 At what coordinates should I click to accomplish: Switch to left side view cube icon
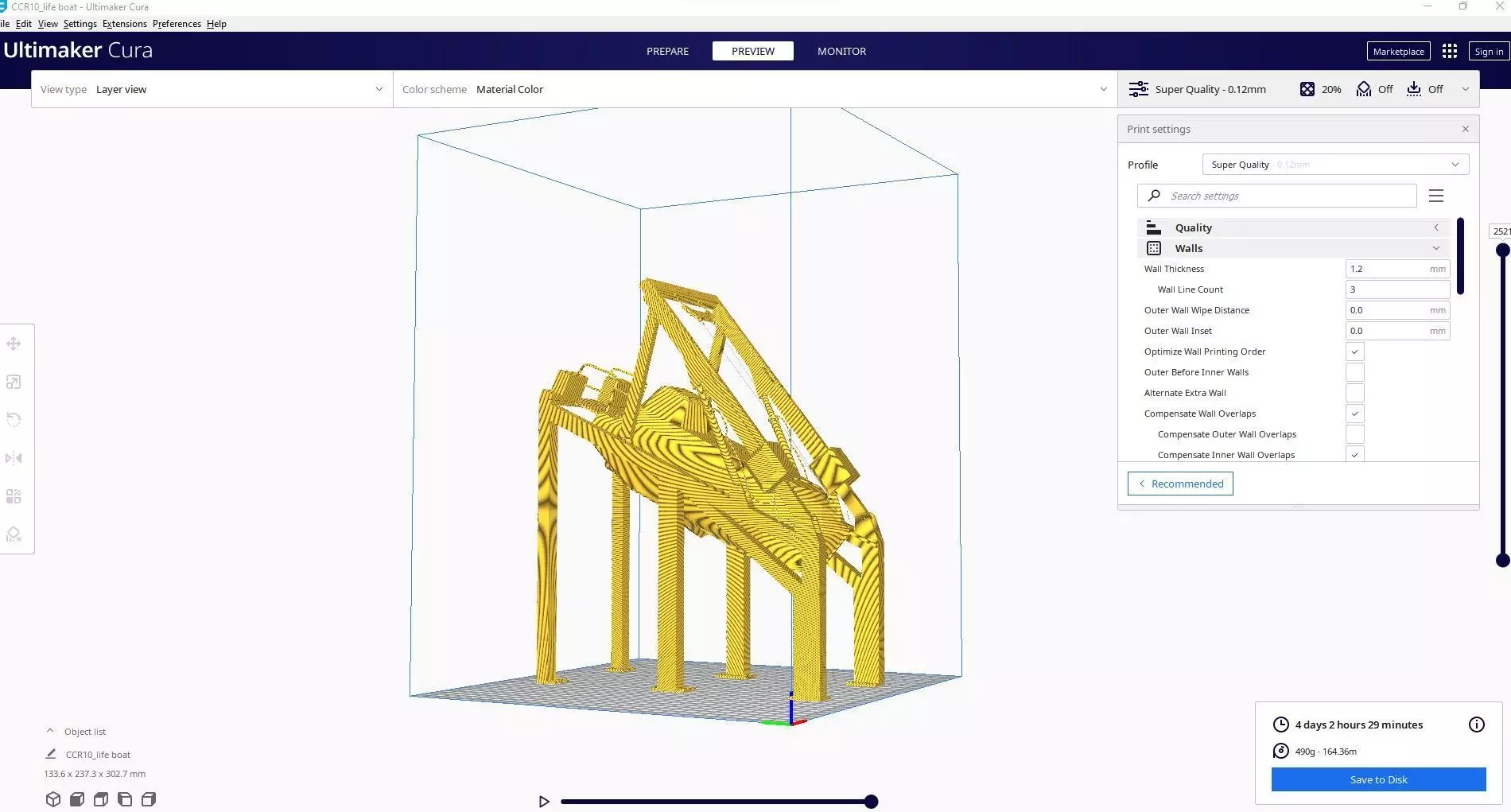coord(125,799)
